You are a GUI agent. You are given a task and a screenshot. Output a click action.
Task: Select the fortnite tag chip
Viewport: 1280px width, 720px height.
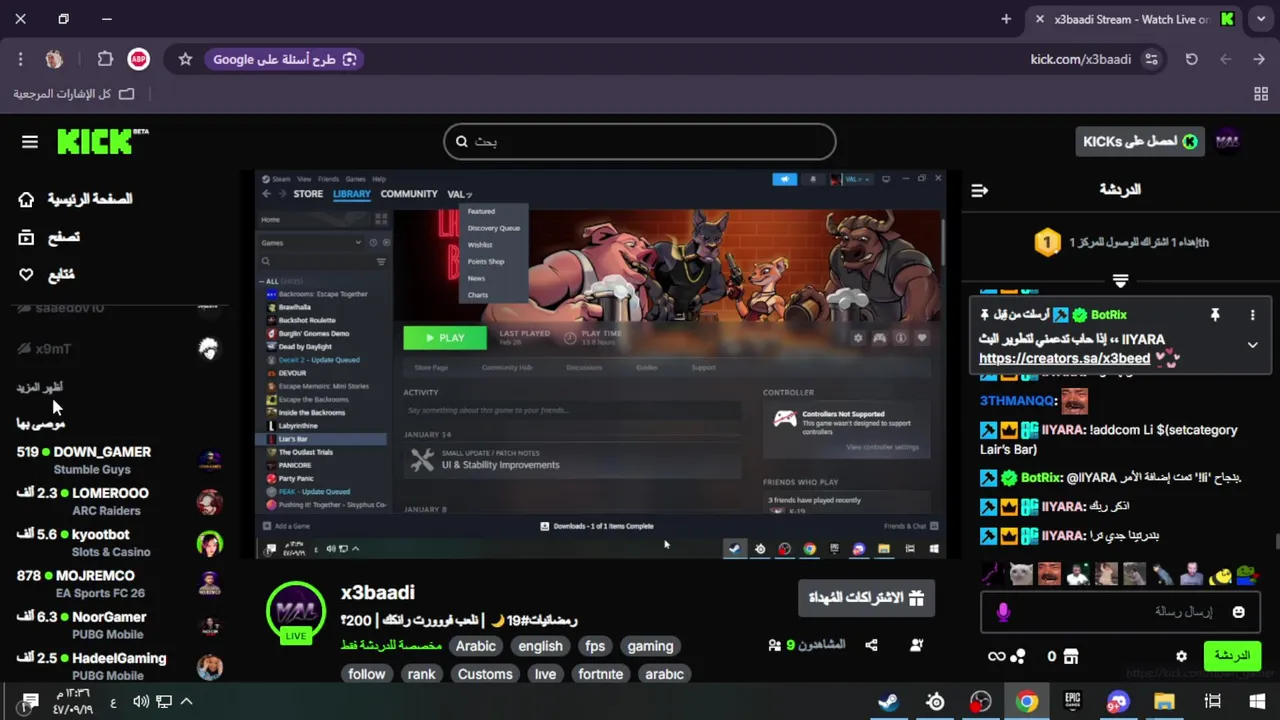click(x=600, y=674)
